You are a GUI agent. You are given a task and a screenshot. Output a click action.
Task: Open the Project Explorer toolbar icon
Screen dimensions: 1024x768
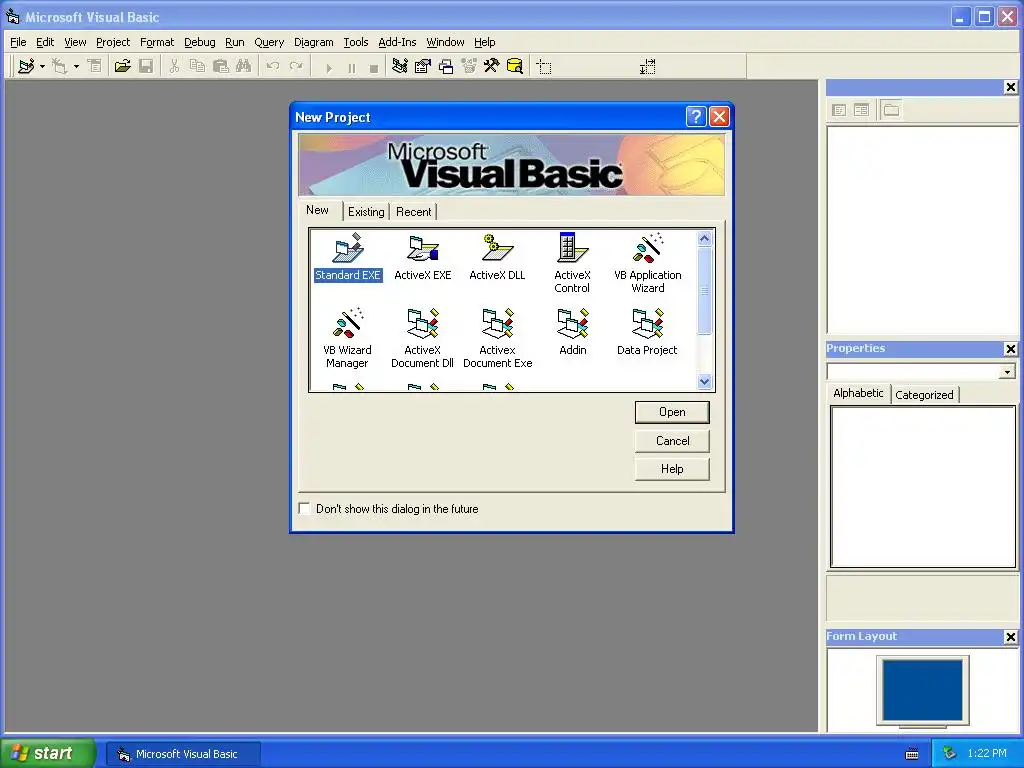click(x=400, y=66)
